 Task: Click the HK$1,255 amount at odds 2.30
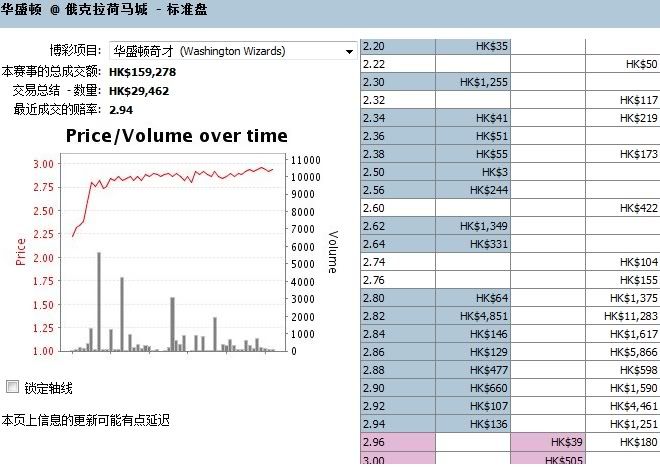point(473,82)
